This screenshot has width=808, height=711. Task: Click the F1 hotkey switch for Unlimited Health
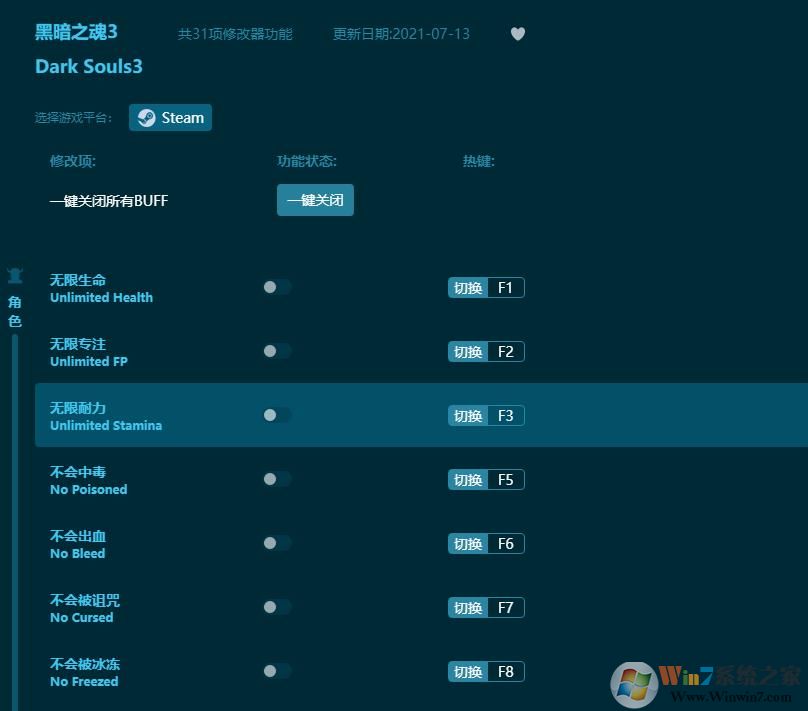pyautogui.click(x=486, y=287)
